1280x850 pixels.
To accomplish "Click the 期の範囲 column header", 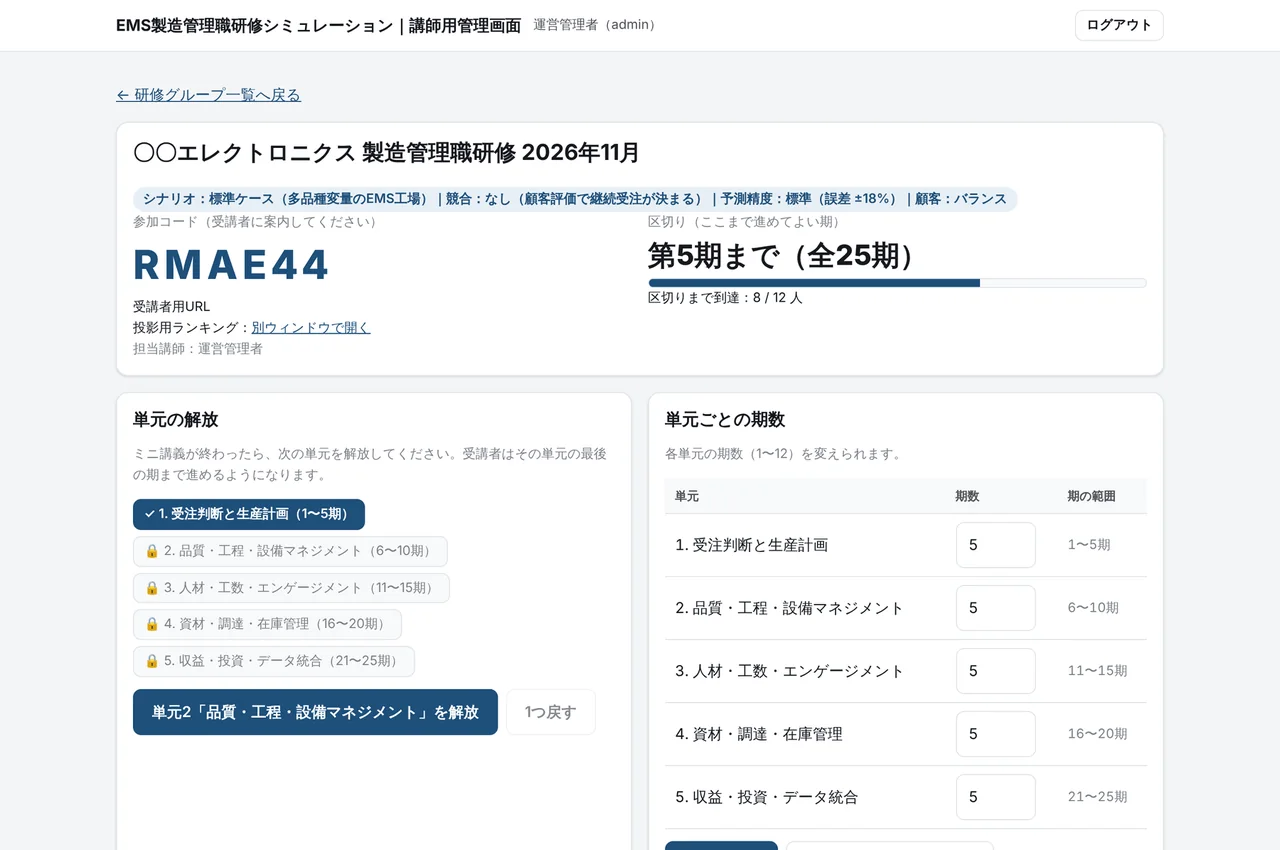I will (1091, 496).
